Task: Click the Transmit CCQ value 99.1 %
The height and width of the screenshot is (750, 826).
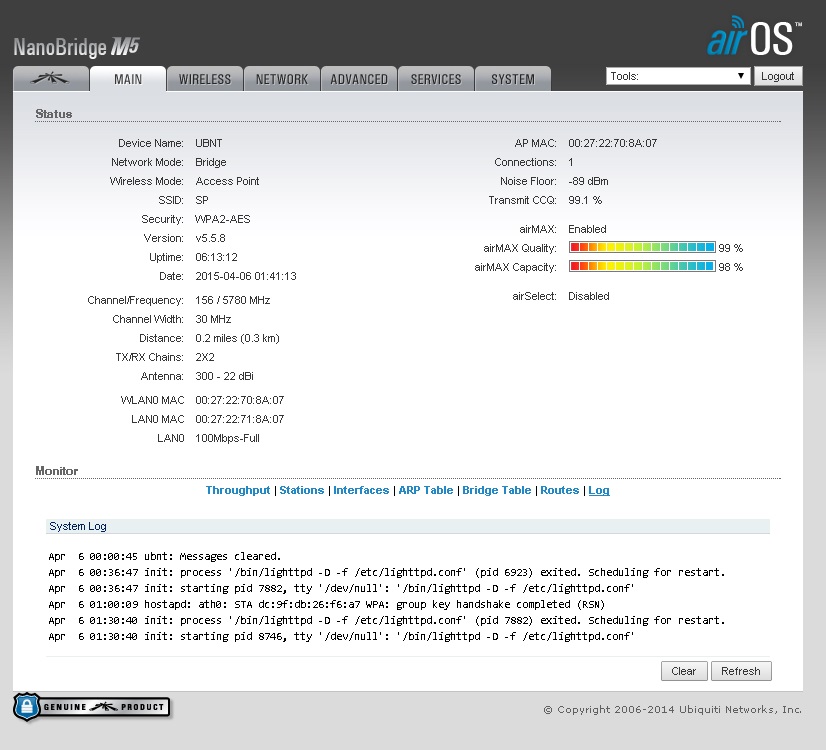Action: [585, 200]
